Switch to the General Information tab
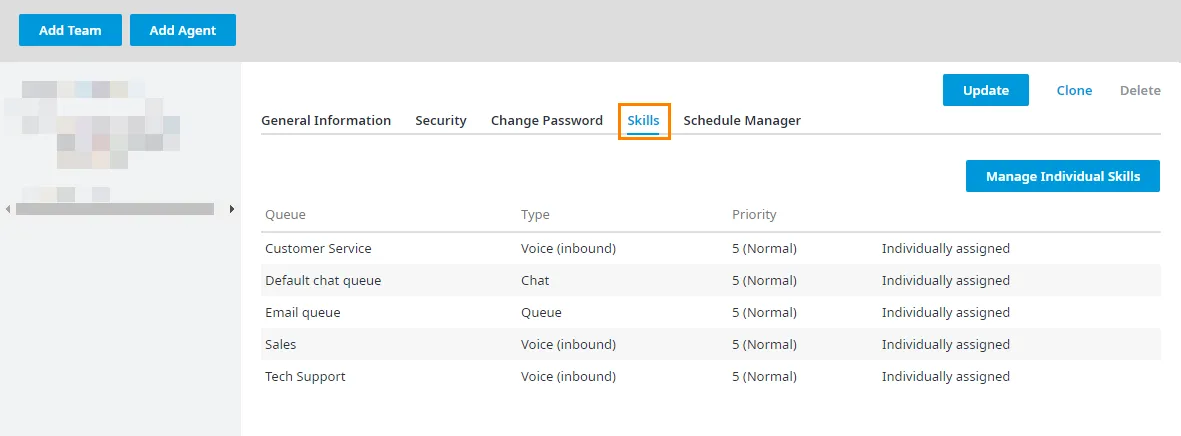Image resolution: width=1181 pixels, height=436 pixels. point(326,120)
